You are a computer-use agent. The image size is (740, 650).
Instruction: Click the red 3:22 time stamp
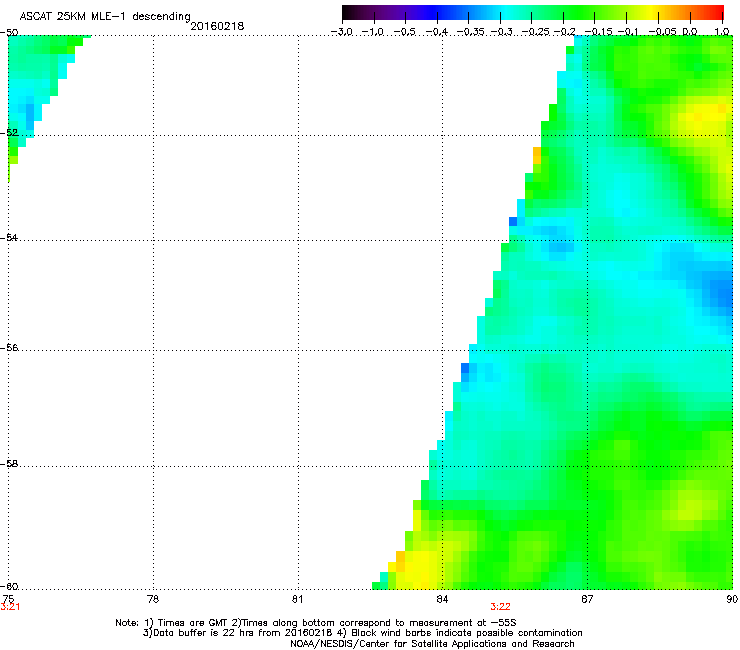(x=500, y=607)
